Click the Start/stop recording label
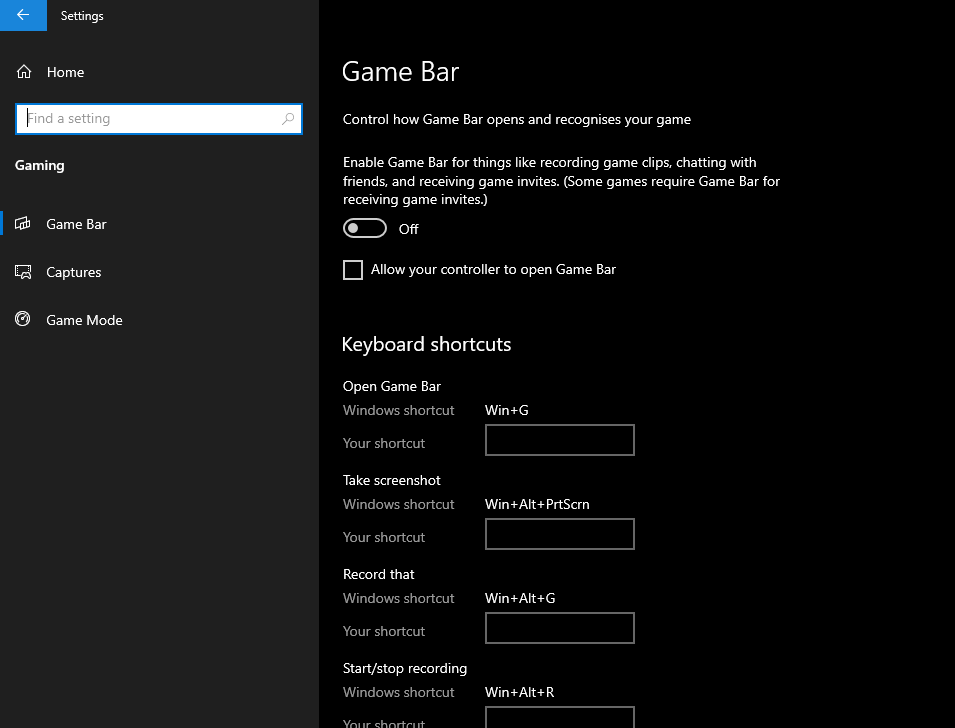The height and width of the screenshot is (728, 955). [x=405, y=668]
